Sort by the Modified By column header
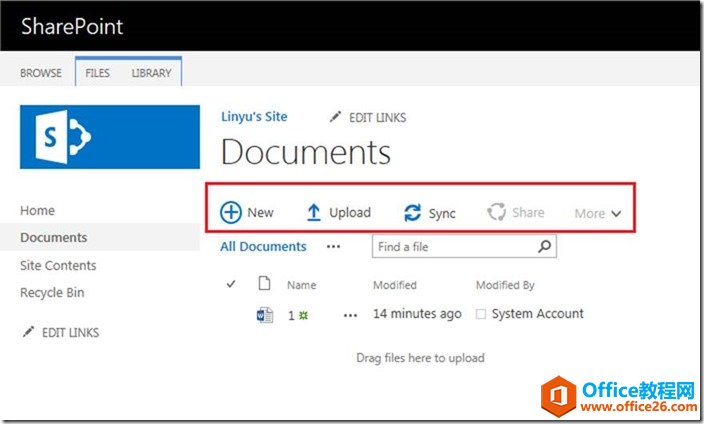Screen dimensions: 704x424 click(x=505, y=285)
